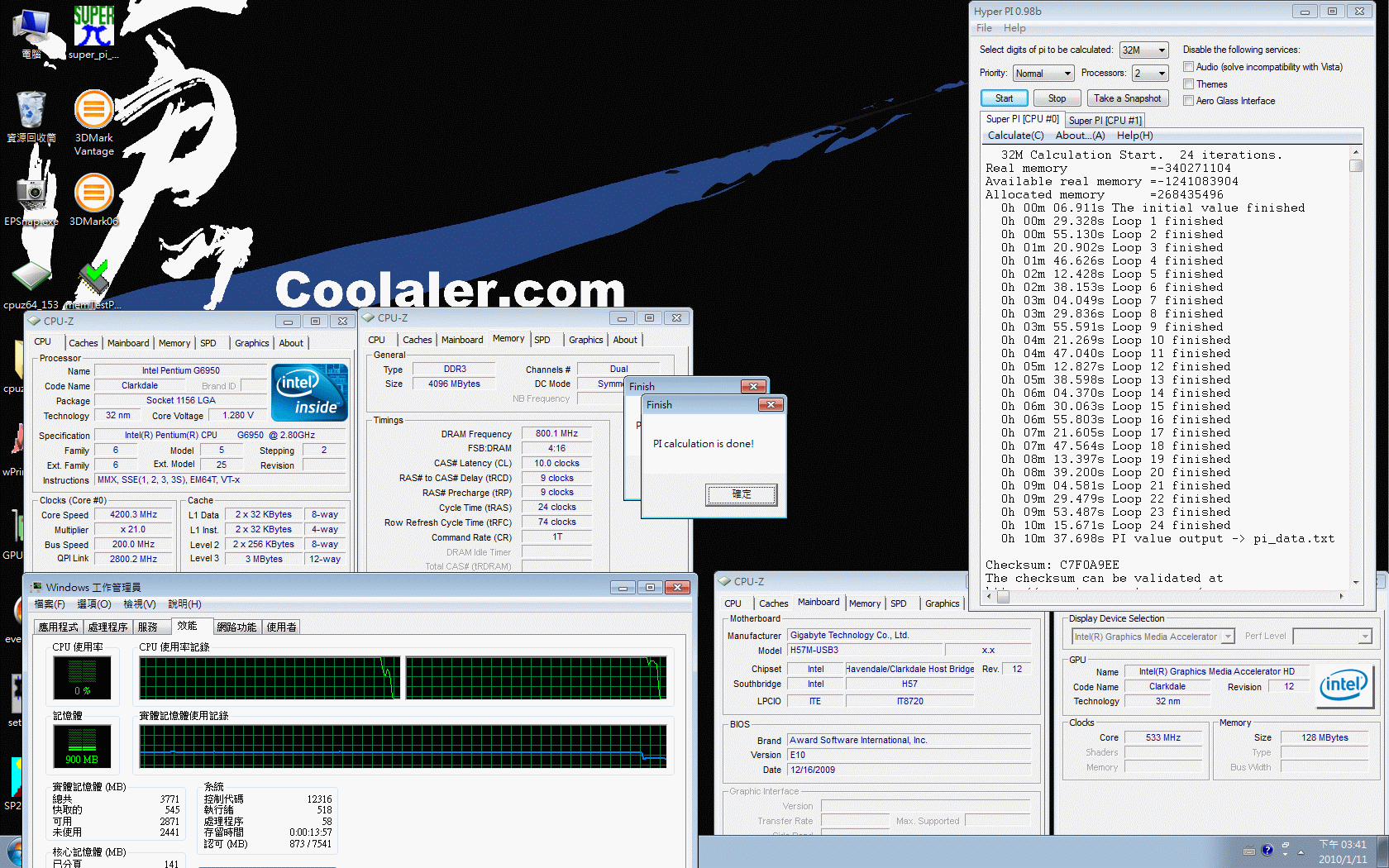Open the 檢視(V) menu in Task Manager
Screen dimensions: 1389x868
(x=139, y=604)
